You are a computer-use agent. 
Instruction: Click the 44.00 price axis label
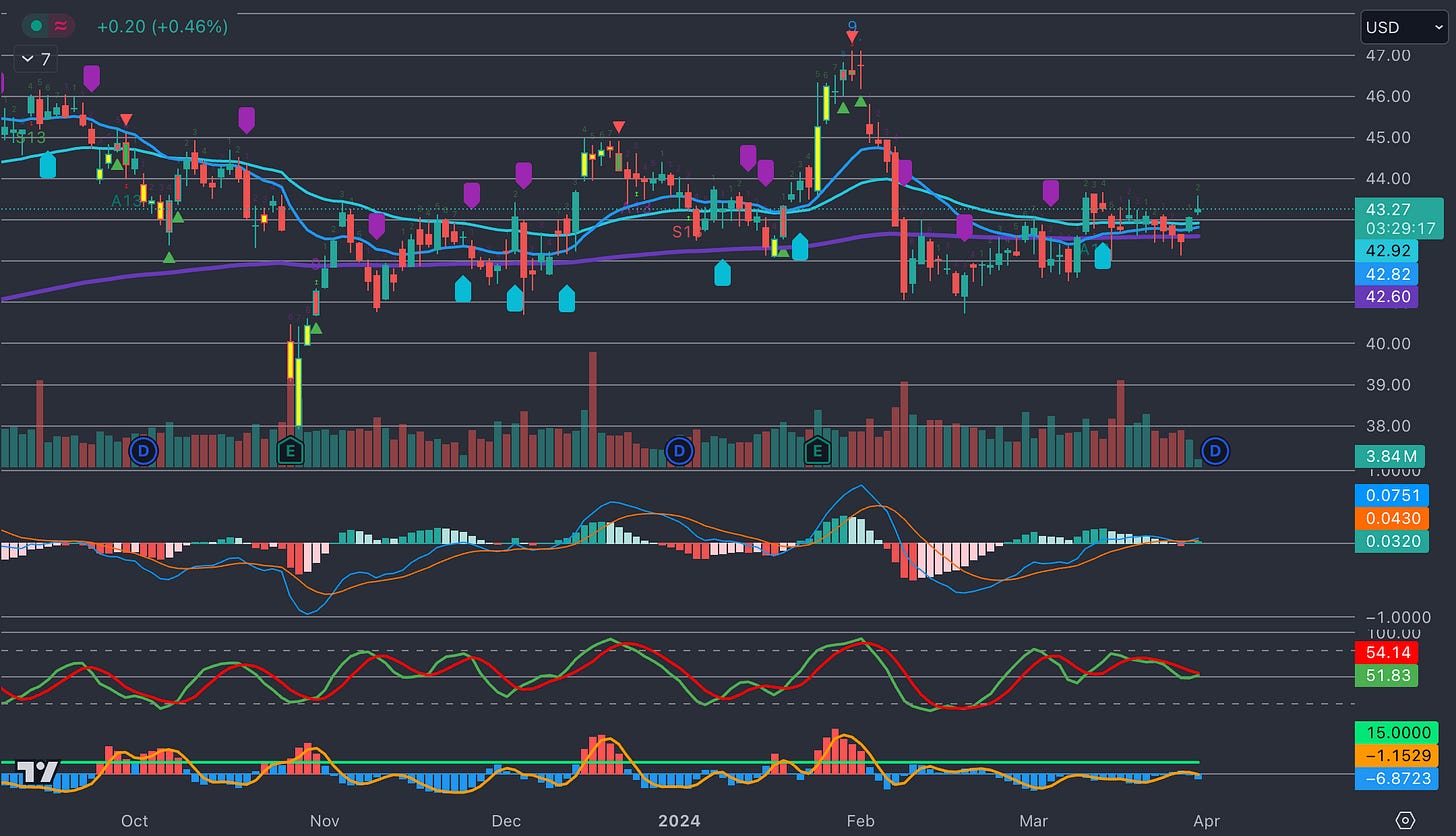tap(1387, 178)
